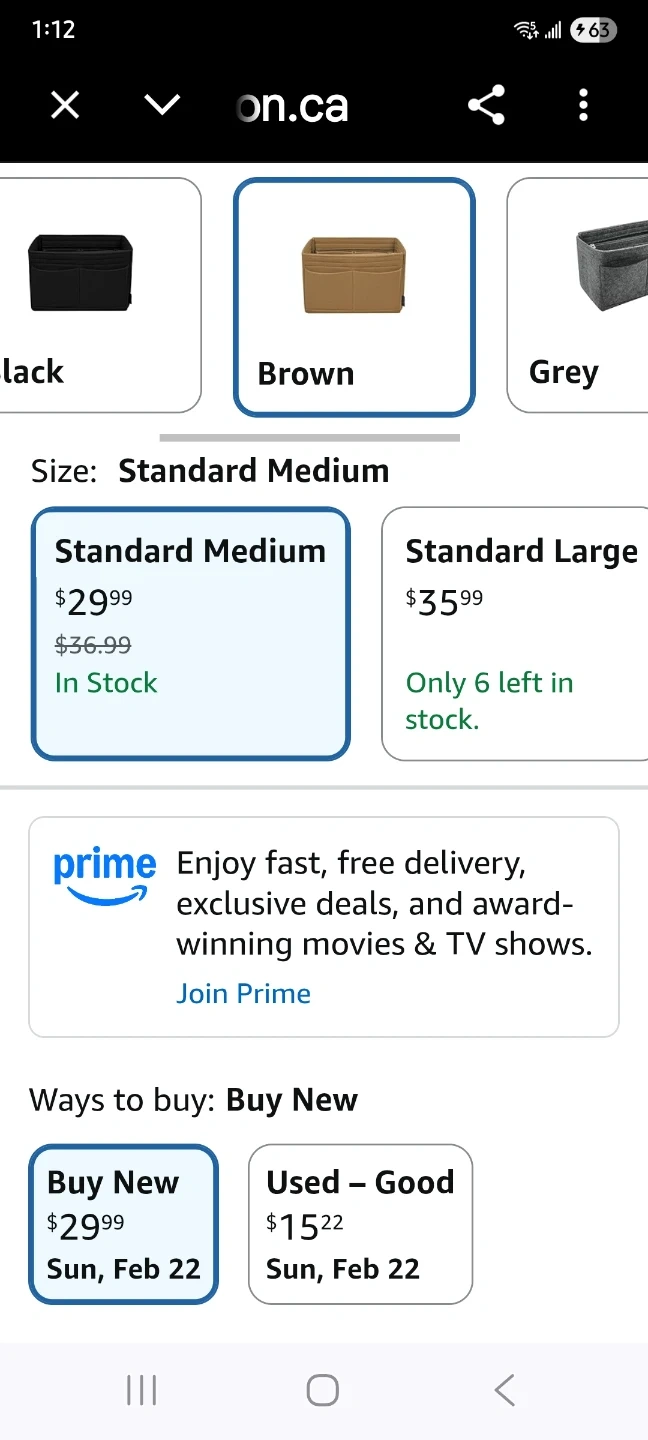Open the recent apps navigation icon
The width and height of the screenshot is (648, 1440).
142,1390
